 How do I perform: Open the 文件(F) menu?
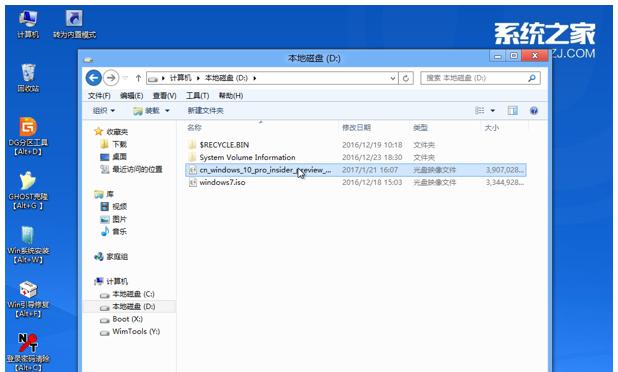click(99, 96)
